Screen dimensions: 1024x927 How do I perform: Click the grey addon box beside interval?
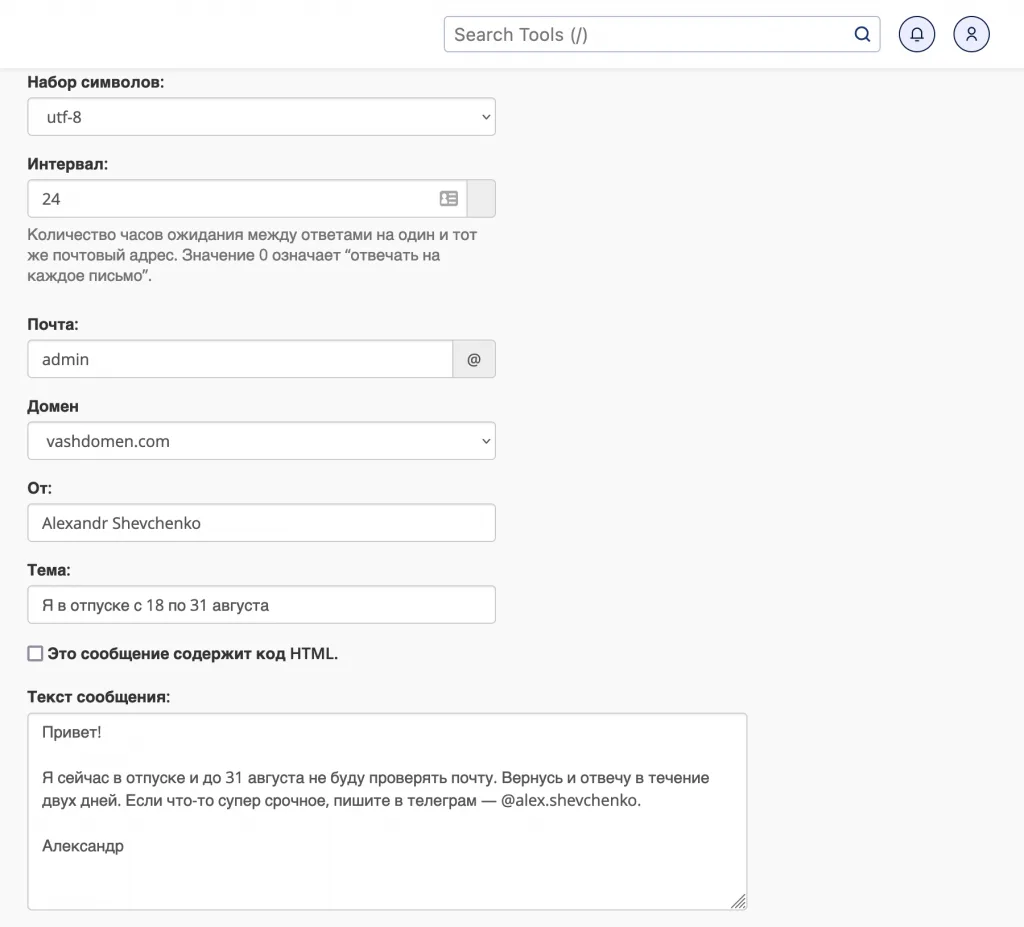tap(481, 199)
